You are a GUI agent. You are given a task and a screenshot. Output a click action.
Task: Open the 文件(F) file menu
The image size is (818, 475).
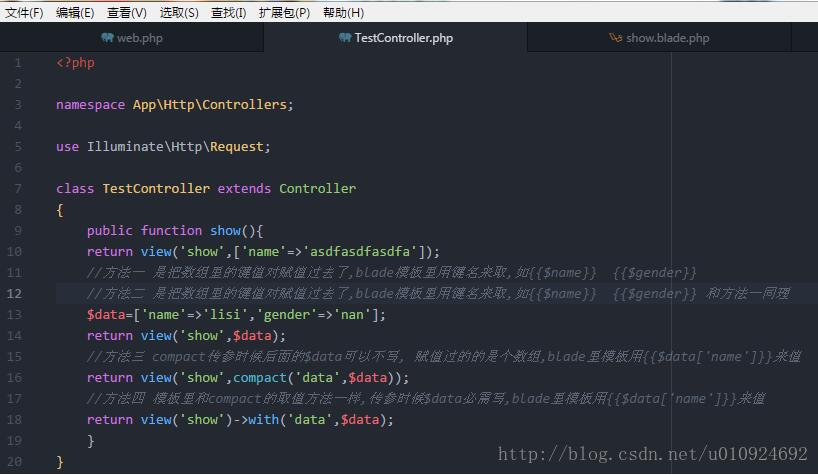(24, 12)
